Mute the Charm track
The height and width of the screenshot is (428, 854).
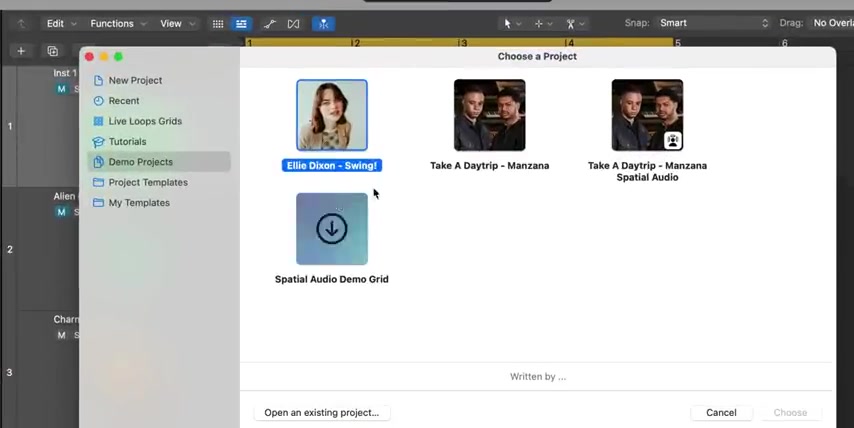click(61, 335)
